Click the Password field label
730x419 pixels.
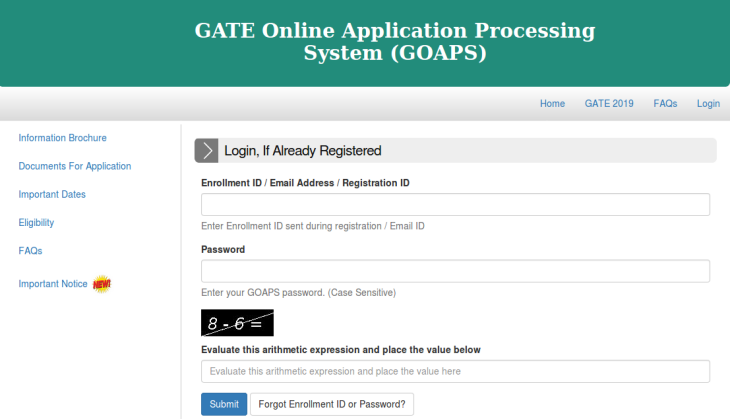tap(223, 250)
